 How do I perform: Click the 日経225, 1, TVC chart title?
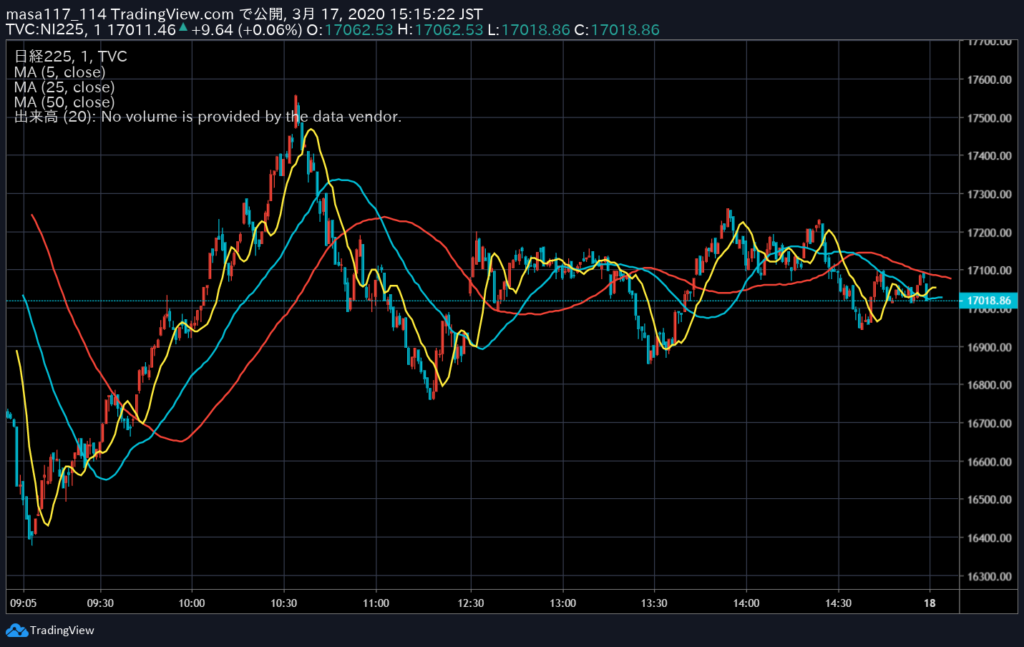[x=71, y=56]
